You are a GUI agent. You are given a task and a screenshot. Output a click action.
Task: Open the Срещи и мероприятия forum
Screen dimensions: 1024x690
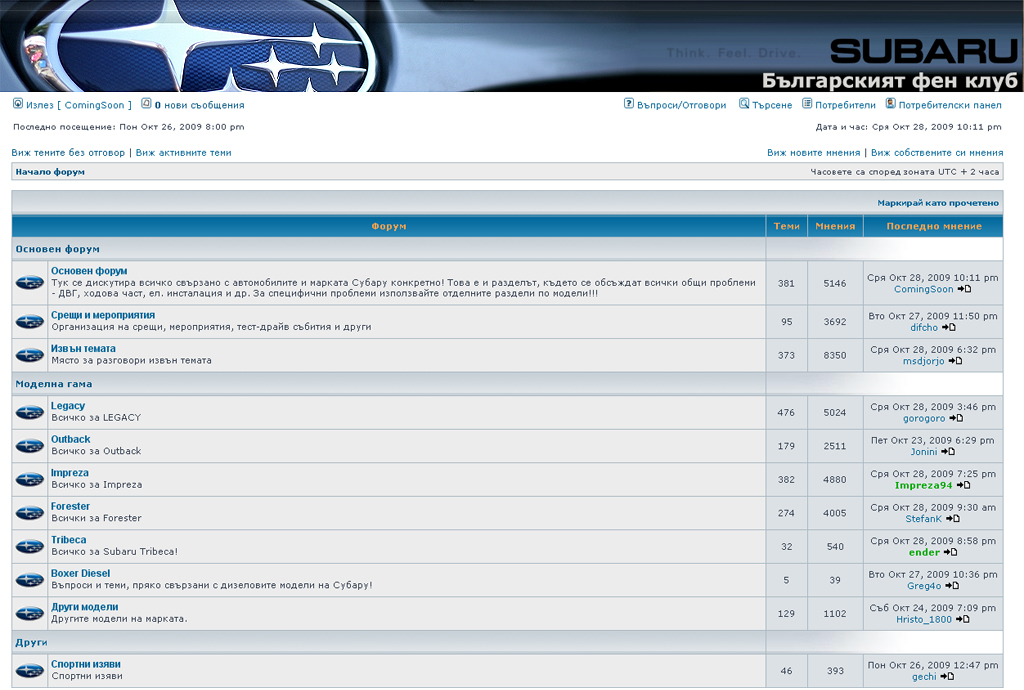tap(103, 315)
